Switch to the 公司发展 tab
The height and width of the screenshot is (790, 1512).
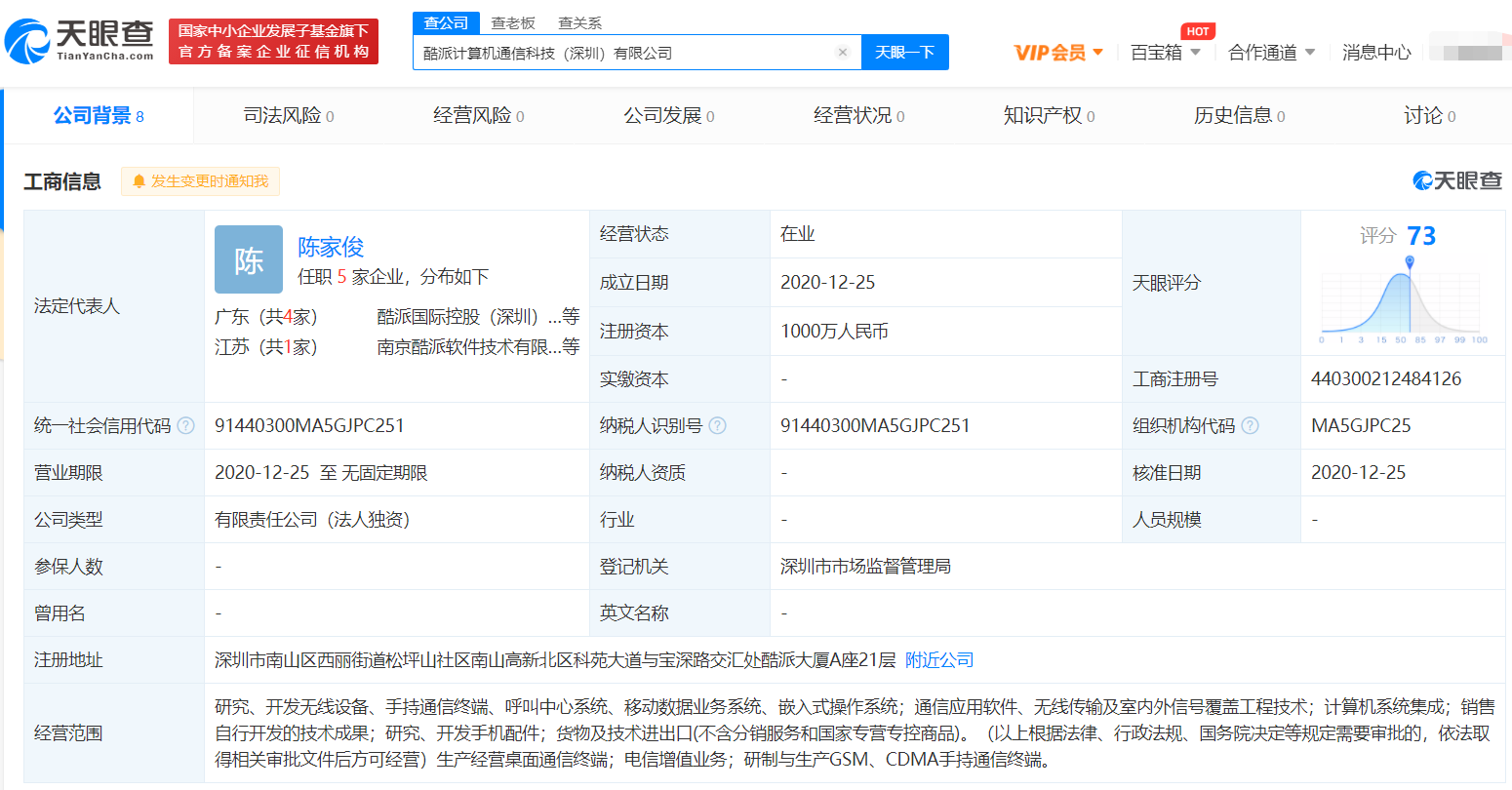coord(669,116)
